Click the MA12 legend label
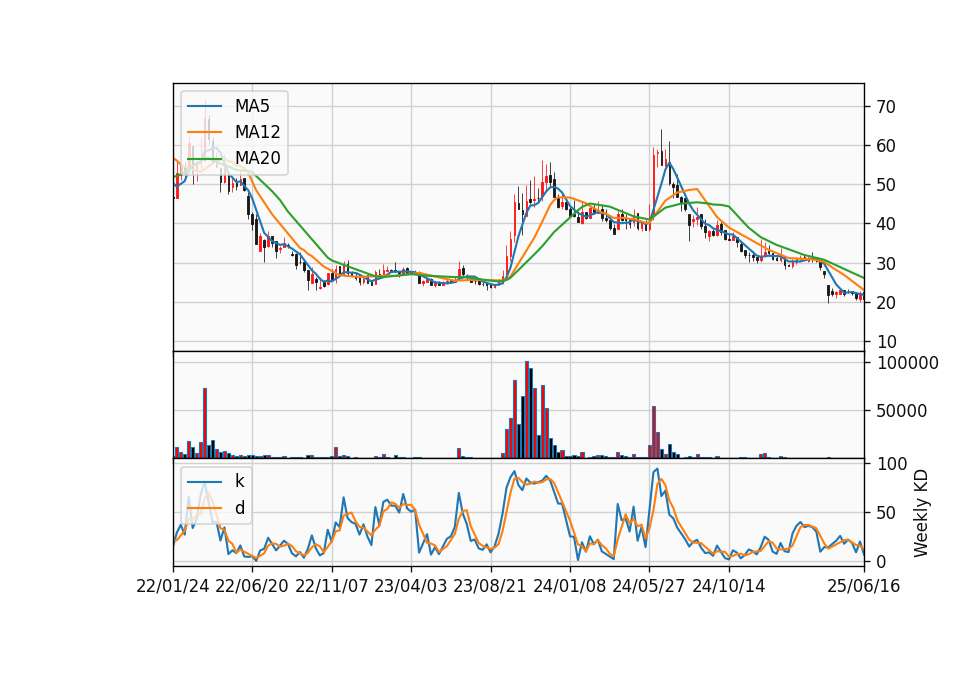 257,132
